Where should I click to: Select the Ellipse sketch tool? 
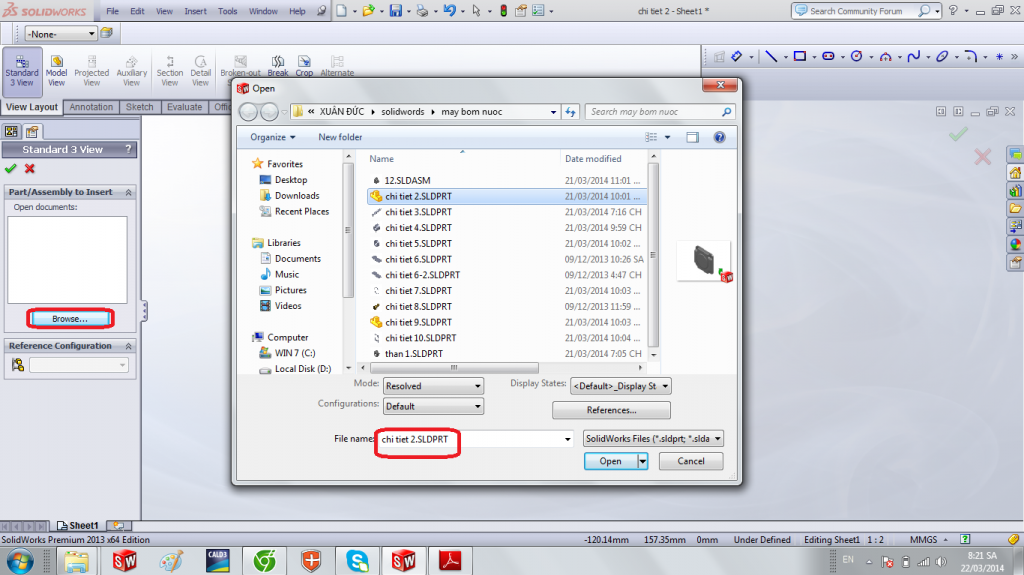pyautogui.click(x=942, y=56)
